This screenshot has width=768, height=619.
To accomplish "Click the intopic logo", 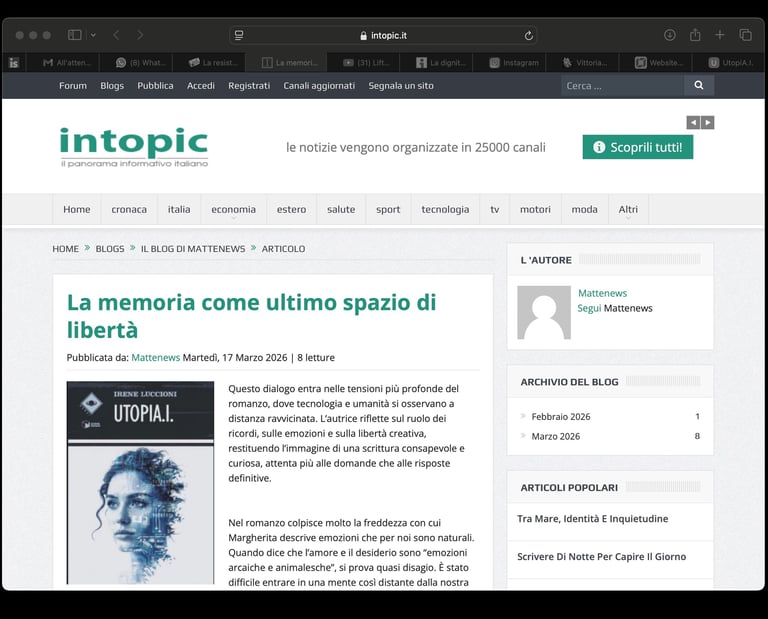I will [134, 147].
